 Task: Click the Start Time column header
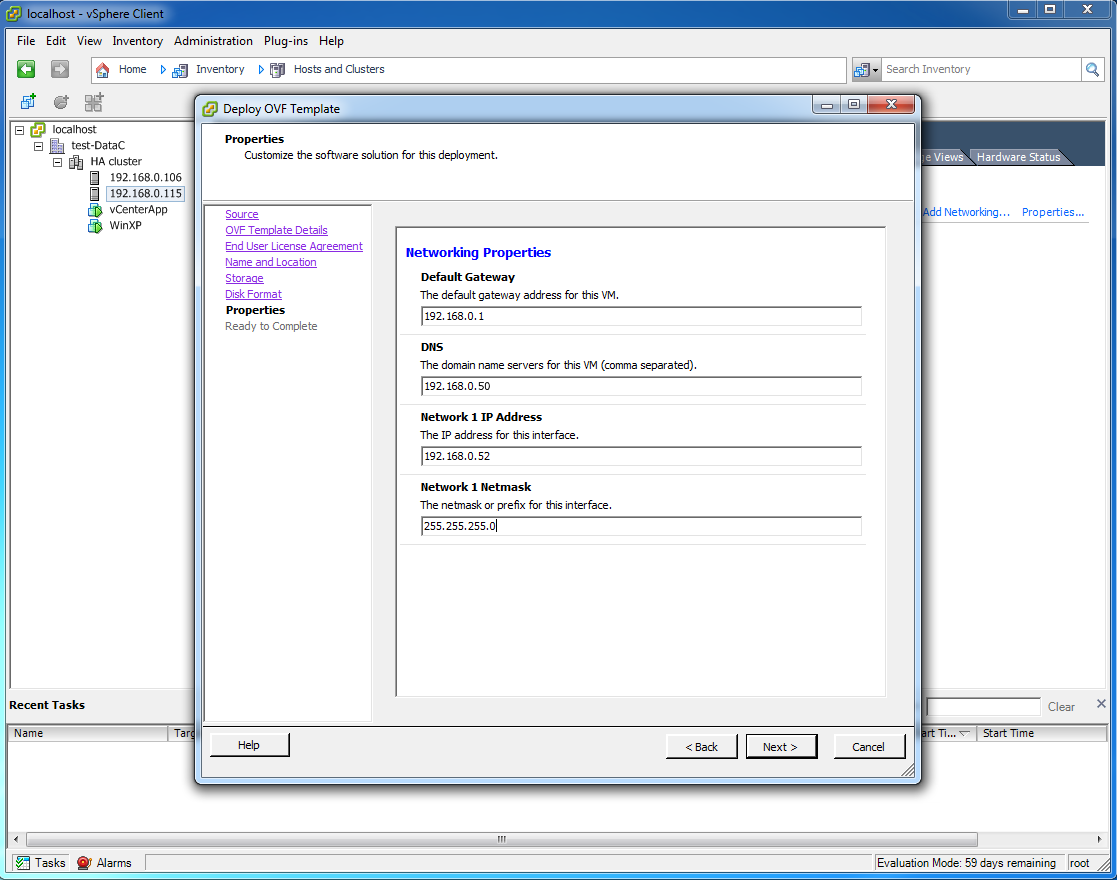[x=1041, y=733]
